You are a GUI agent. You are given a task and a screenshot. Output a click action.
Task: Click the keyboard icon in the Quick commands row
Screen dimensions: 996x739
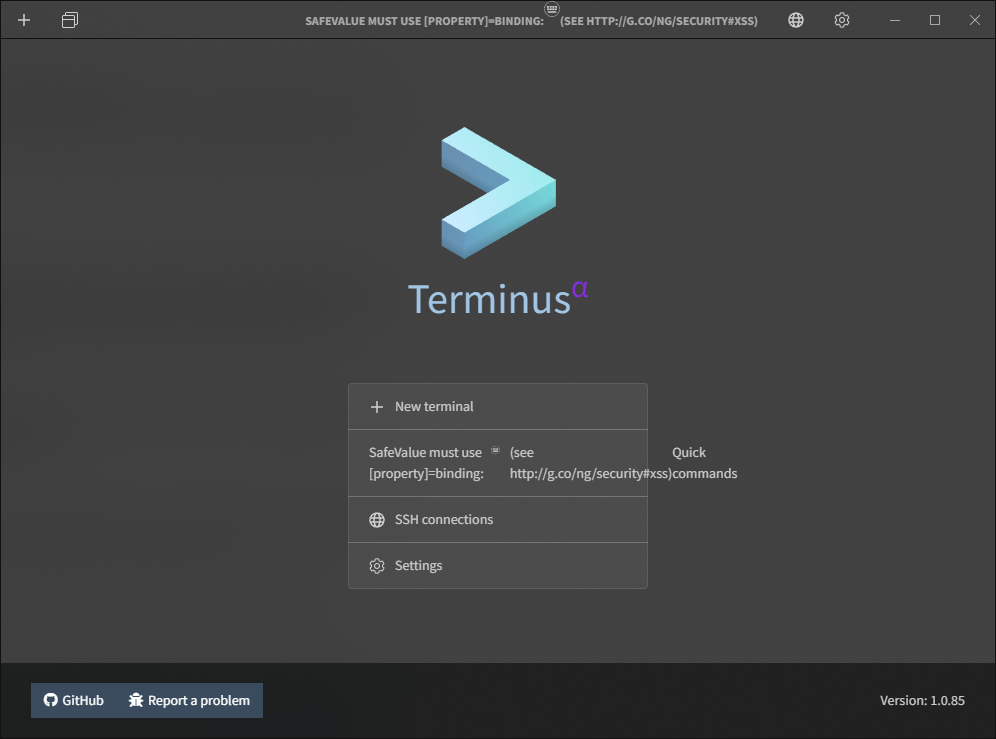(495, 449)
